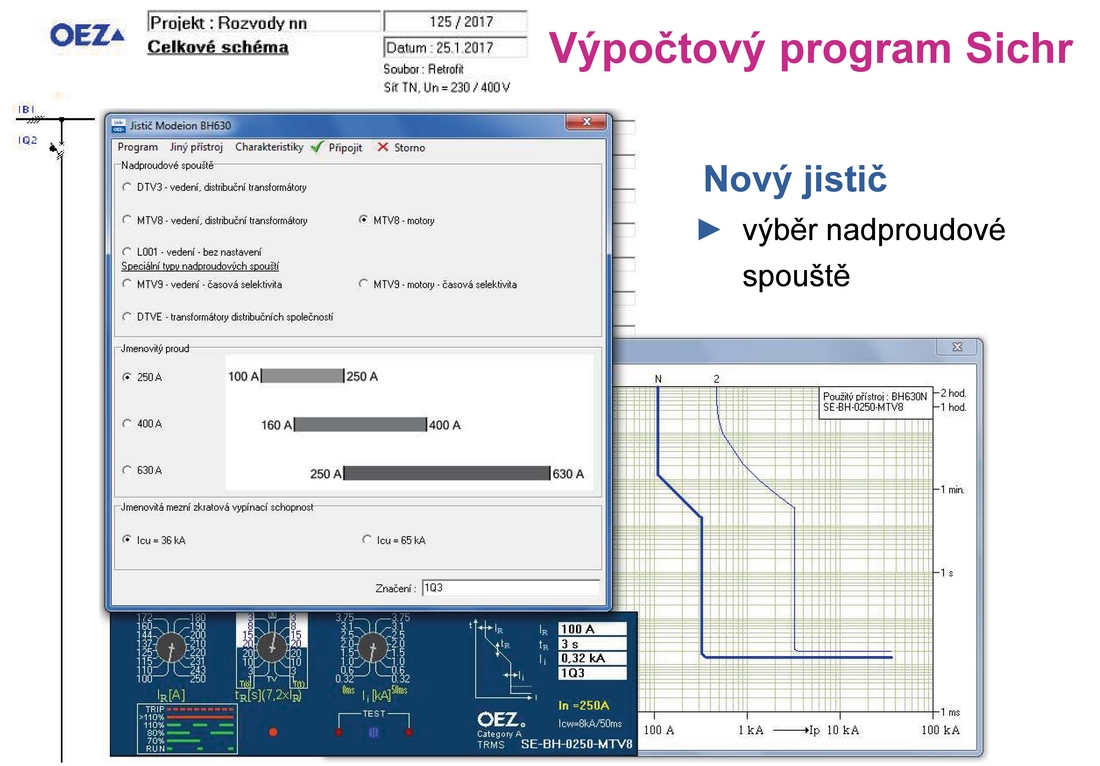
Task: Click the TRIP load indicator panel
Action: coord(187,730)
